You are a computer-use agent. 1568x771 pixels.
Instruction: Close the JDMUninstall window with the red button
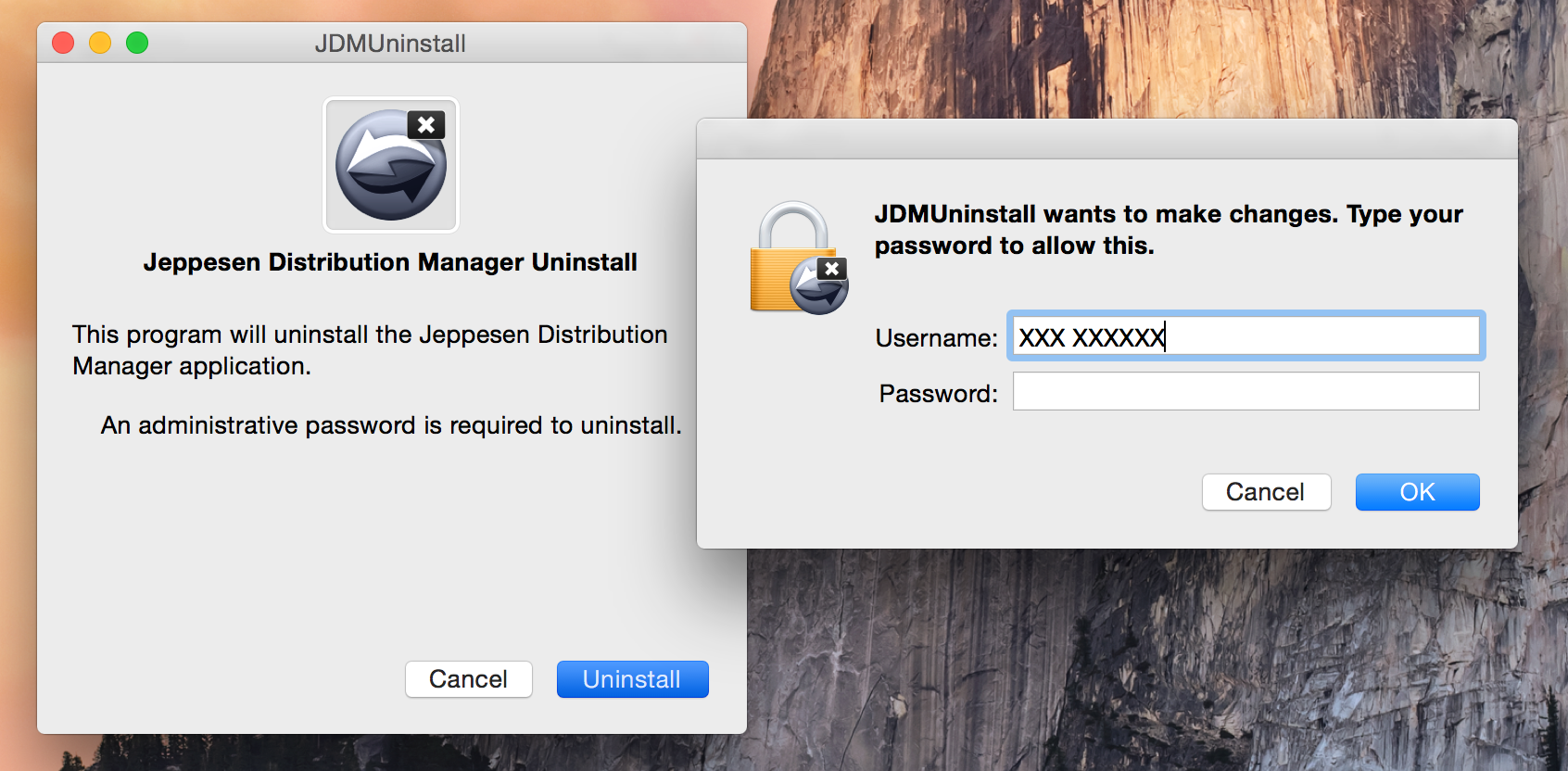pyautogui.click(x=63, y=43)
